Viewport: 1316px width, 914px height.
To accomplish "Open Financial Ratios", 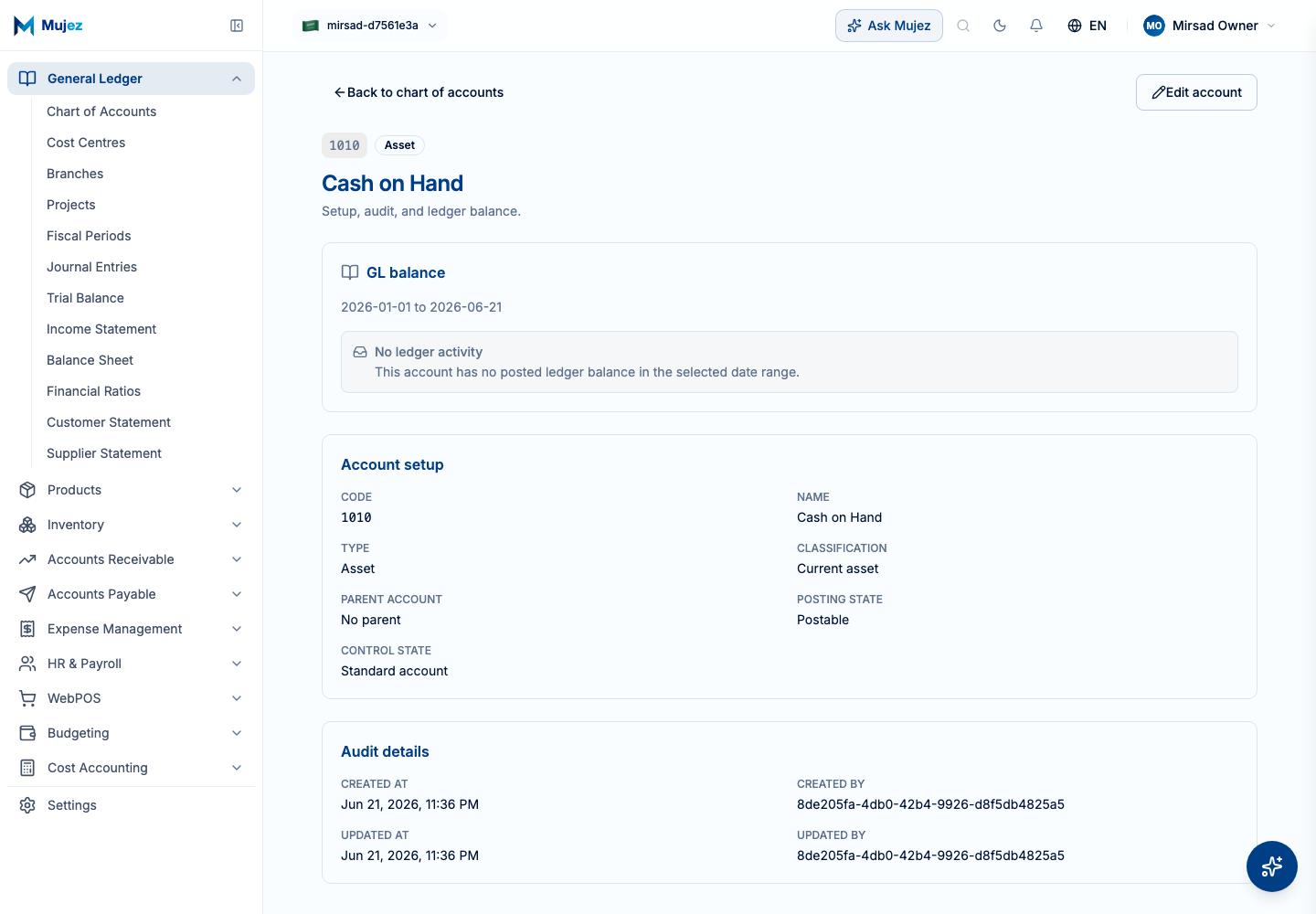I will (x=93, y=391).
